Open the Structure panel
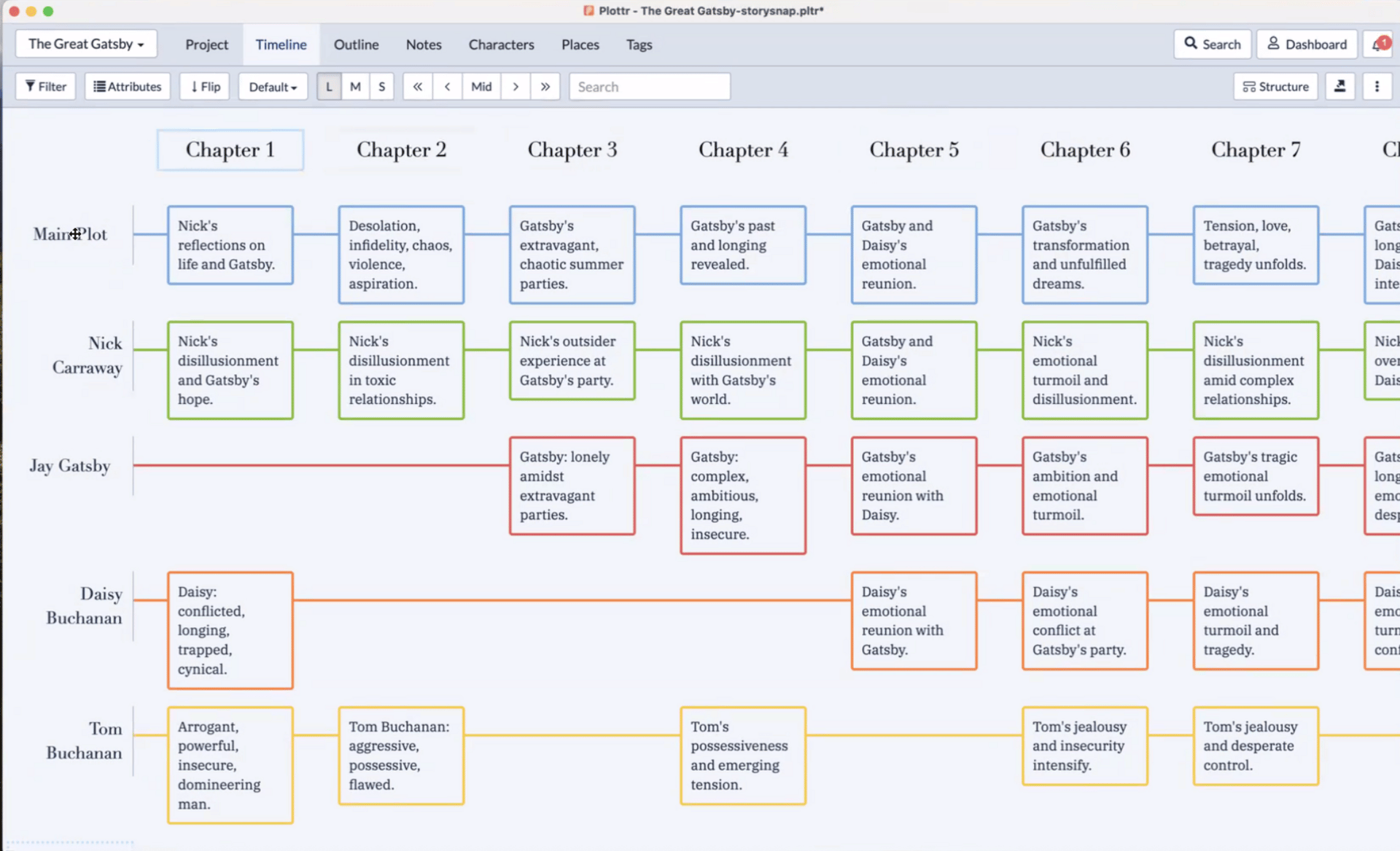The width and height of the screenshot is (1400, 851). pos(1275,86)
